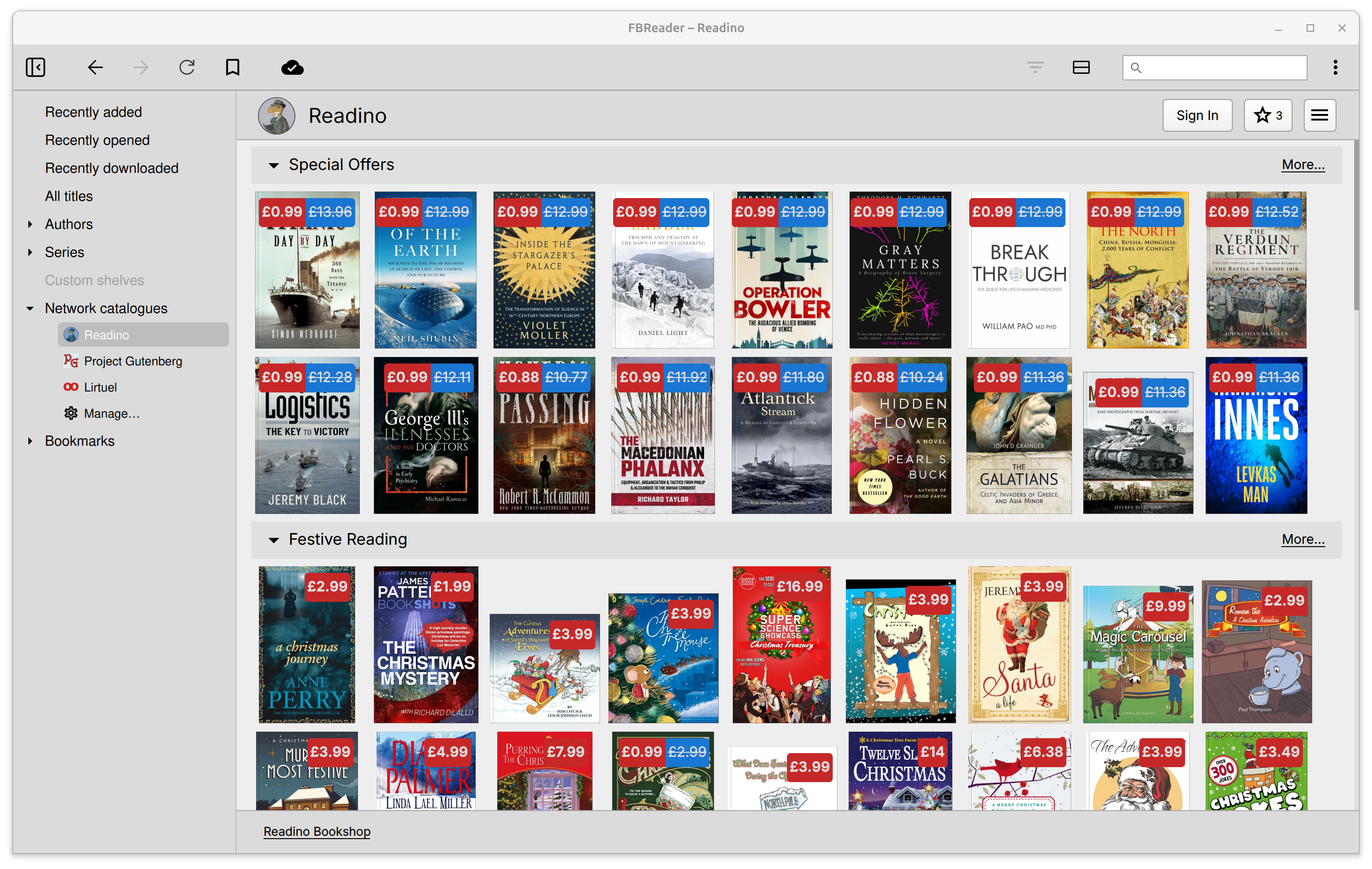Switch book view layout icon
Screen dimensions: 1372x869
click(1081, 67)
